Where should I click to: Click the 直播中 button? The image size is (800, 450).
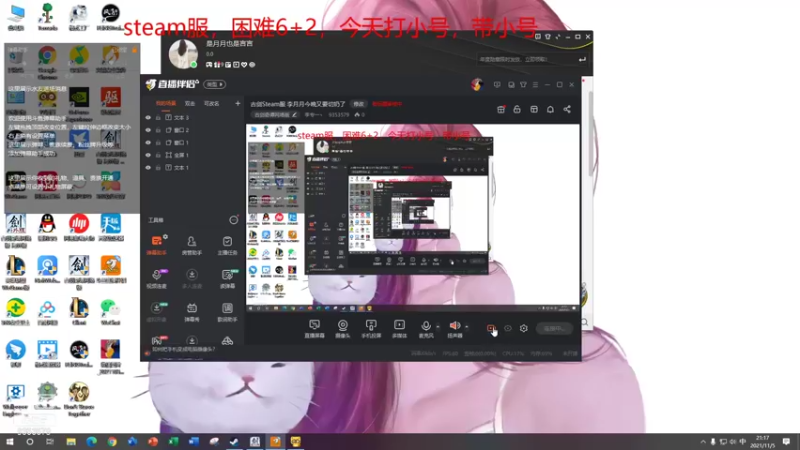tap(554, 329)
